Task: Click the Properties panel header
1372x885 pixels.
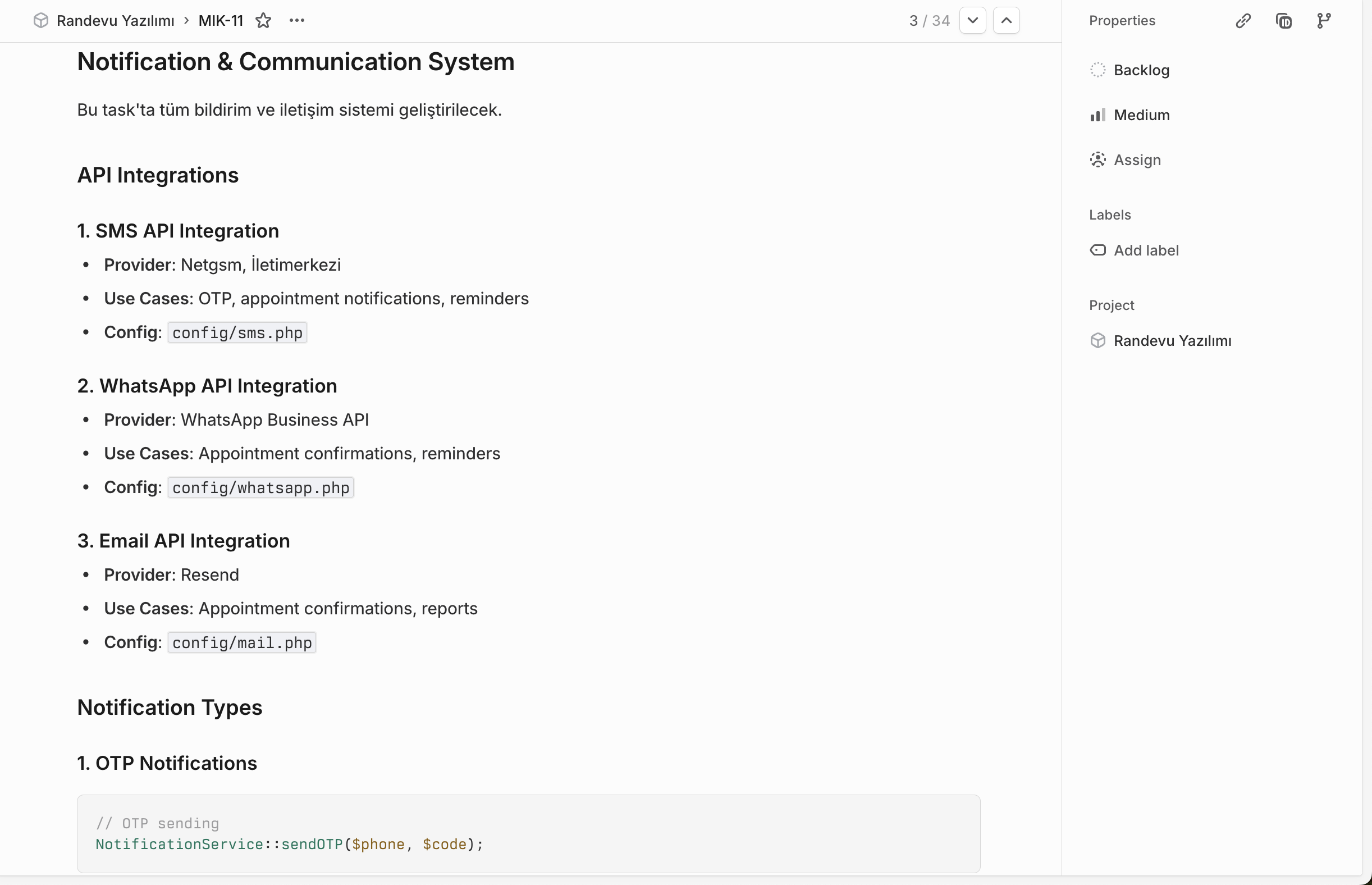Action: pos(1122,21)
